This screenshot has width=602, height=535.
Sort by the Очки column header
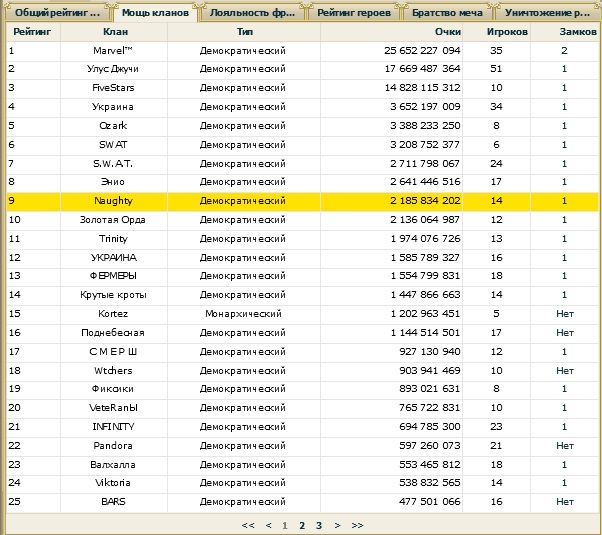[x=448, y=32]
